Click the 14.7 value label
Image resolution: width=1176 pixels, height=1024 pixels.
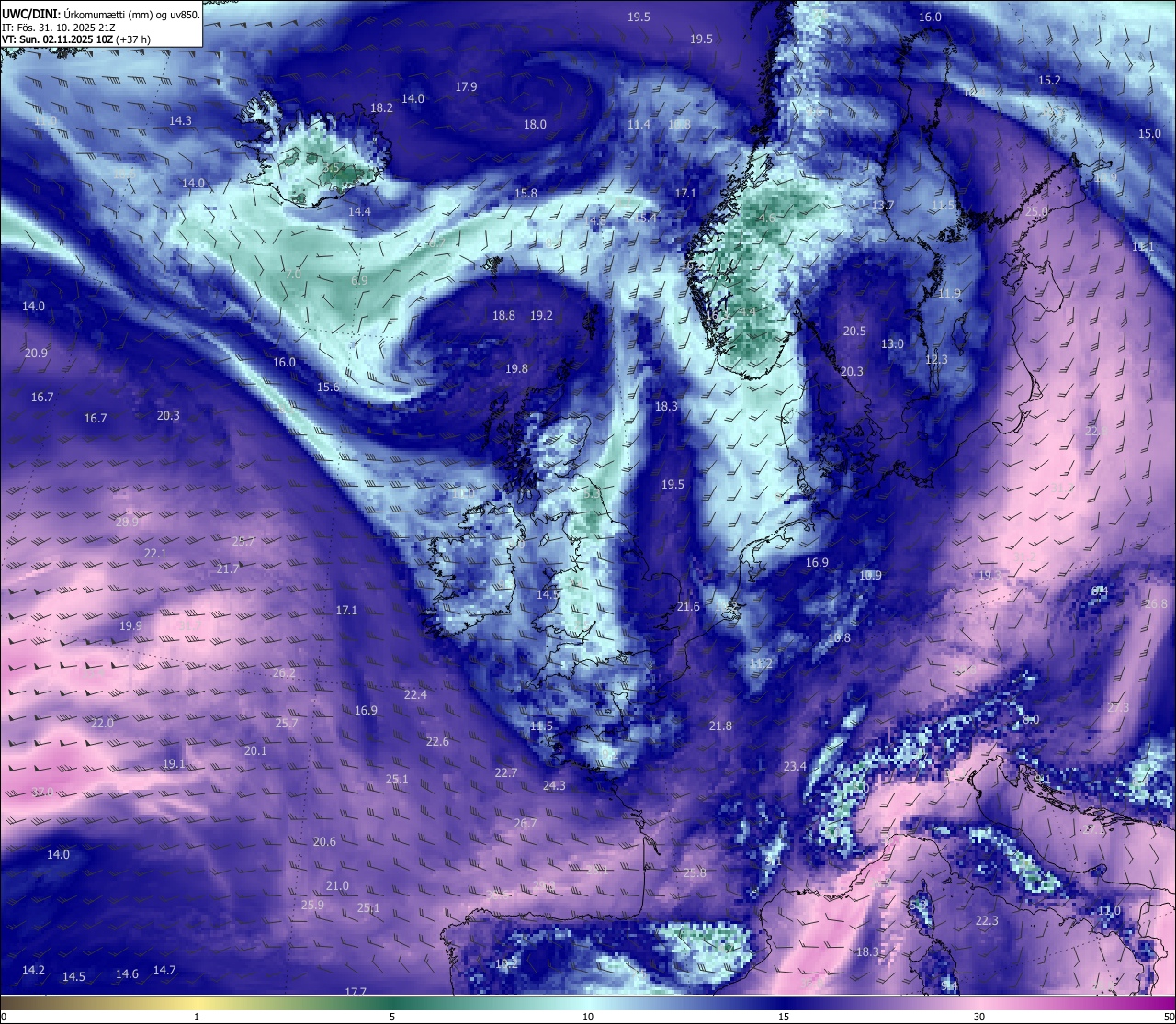coord(164,971)
